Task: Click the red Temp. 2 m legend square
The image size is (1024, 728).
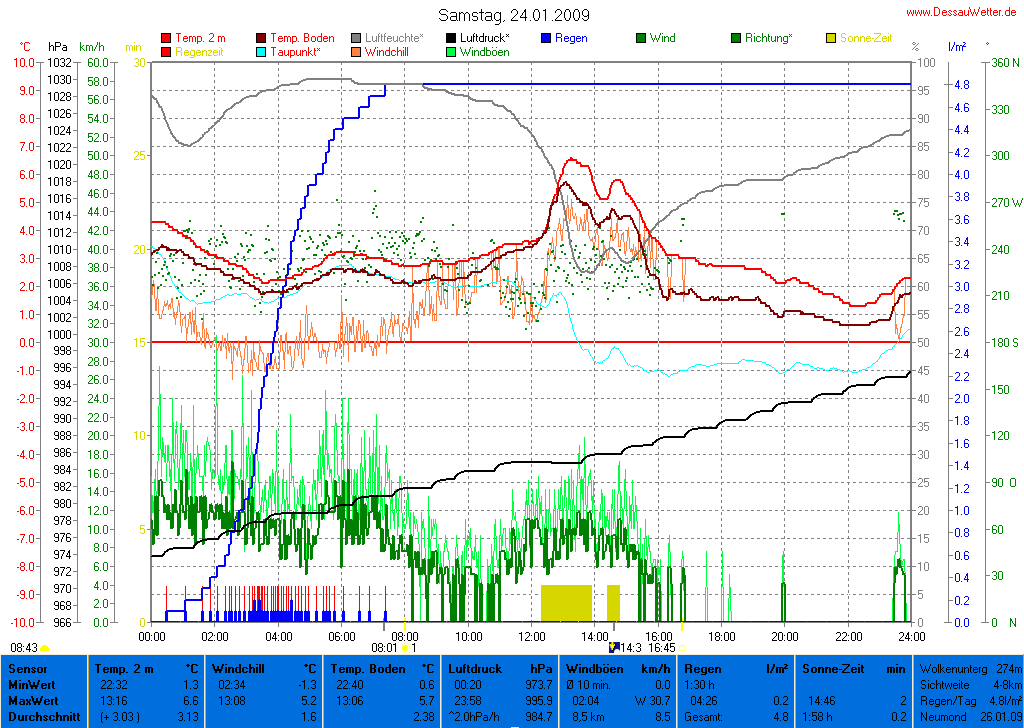Action: [166, 38]
